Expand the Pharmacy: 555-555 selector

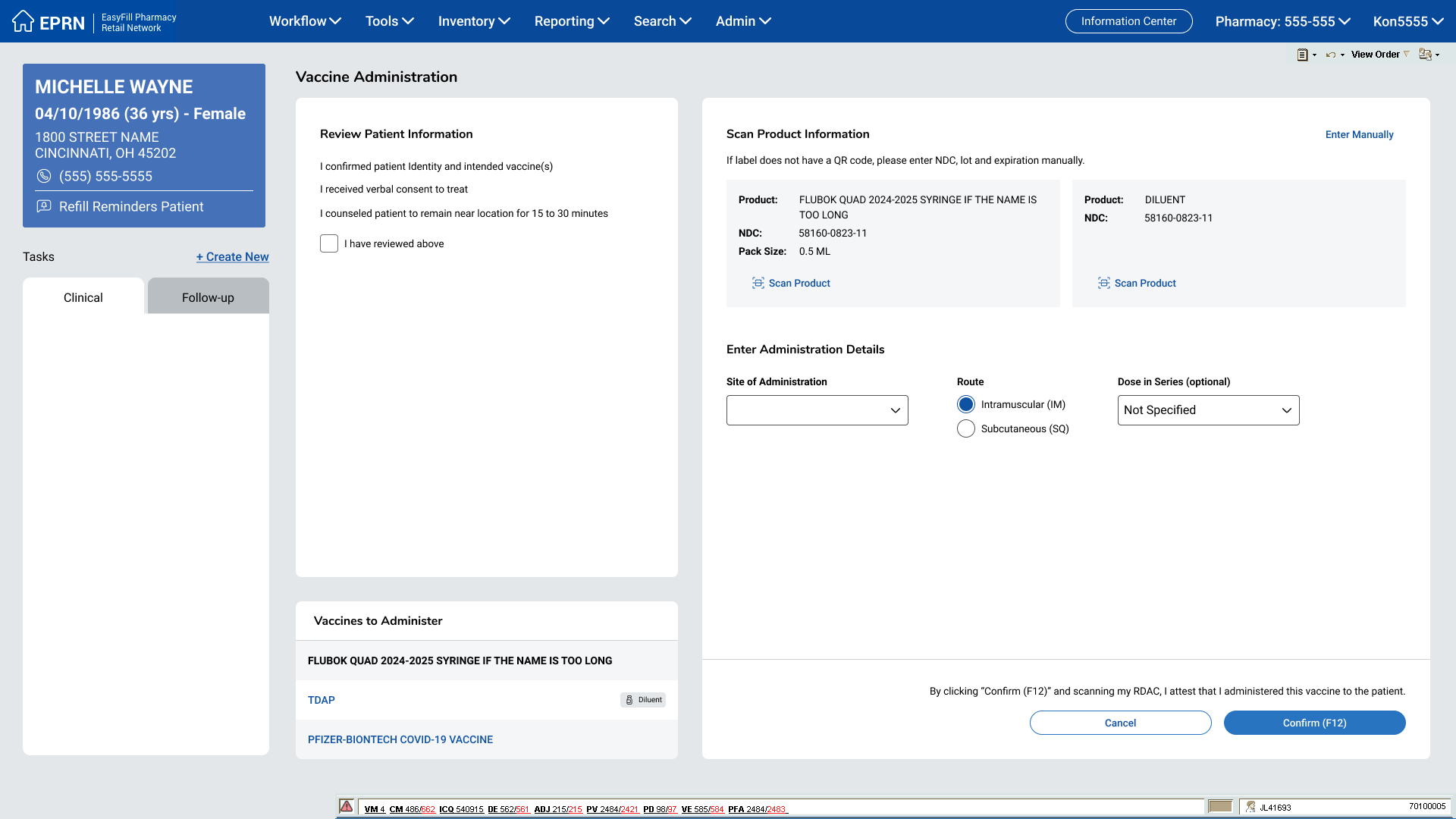tap(1282, 21)
